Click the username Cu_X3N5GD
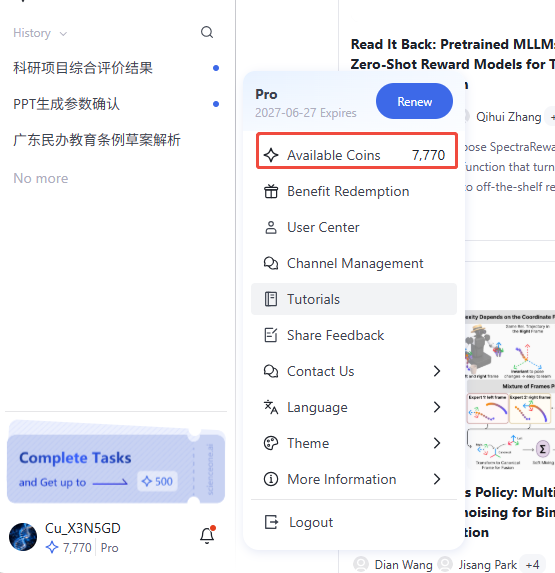Viewport: 555px width, 573px height. [x=83, y=528]
